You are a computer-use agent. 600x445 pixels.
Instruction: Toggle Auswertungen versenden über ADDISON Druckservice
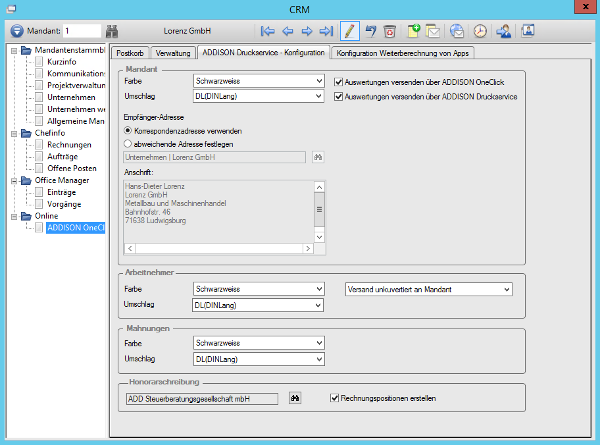(338, 97)
